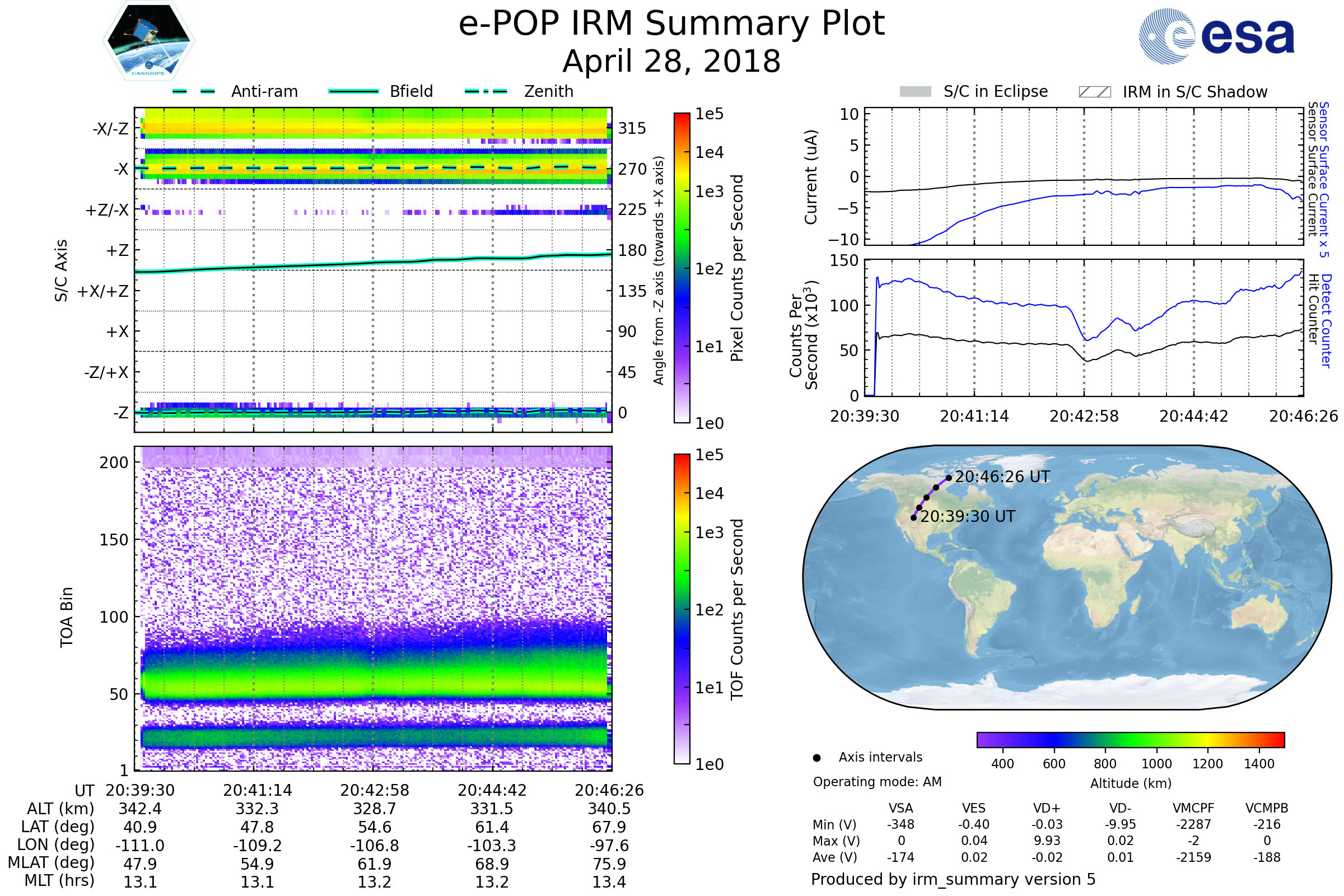Click the 20:39:30 UT map track point
This screenshot has width=1344, height=896.
coord(913,517)
